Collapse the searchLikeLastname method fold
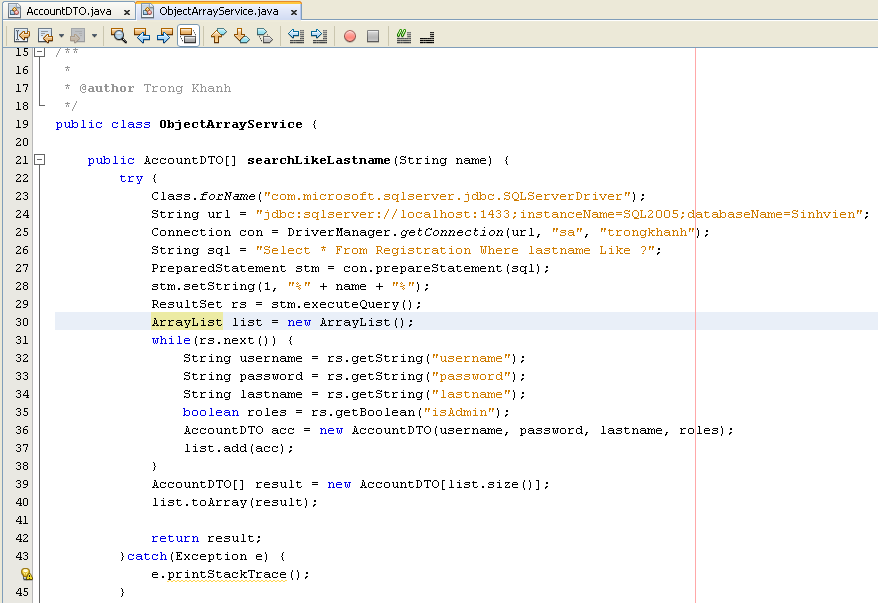This screenshot has width=878, height=603. coord(39,160)
